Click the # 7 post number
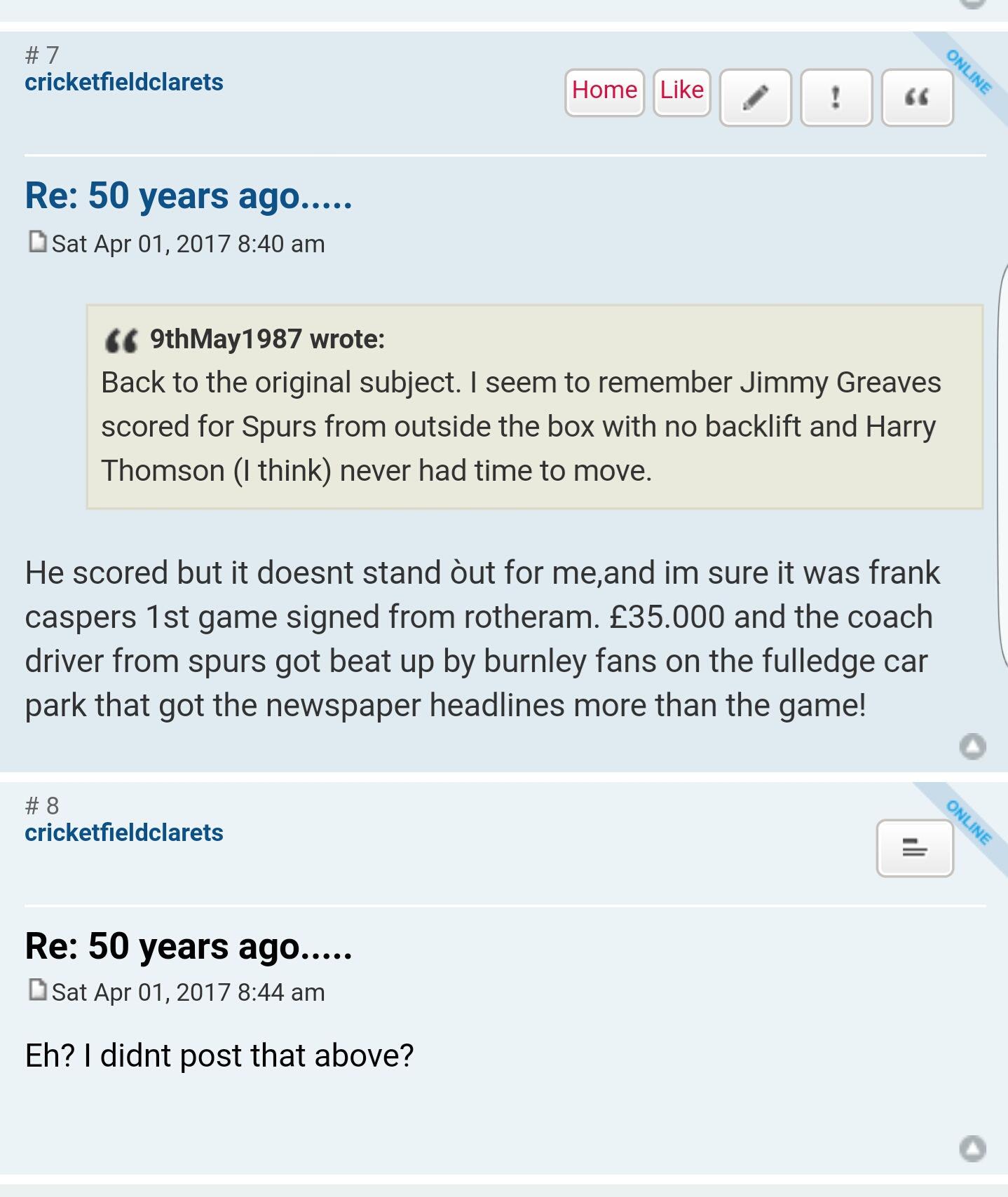 (x=42, y=55)
